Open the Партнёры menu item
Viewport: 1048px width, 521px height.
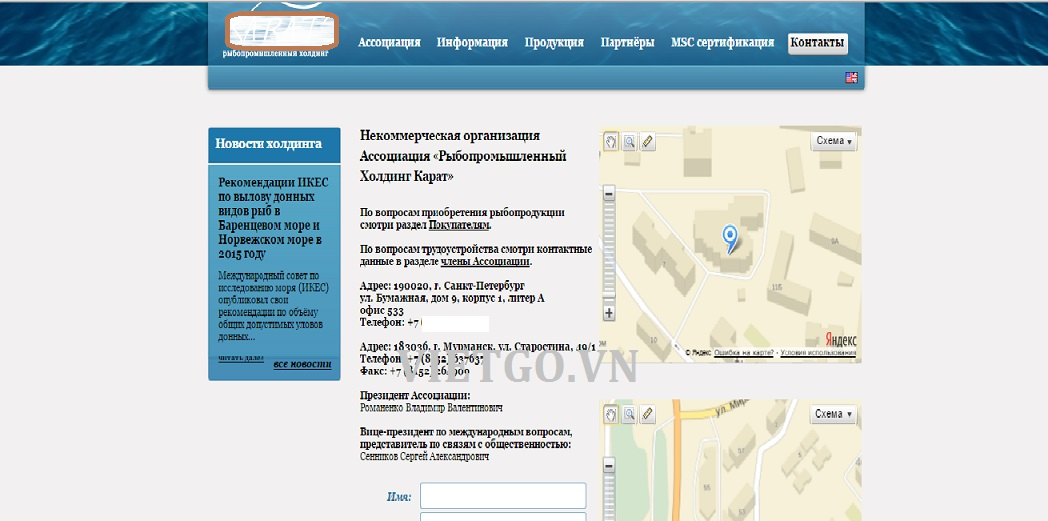(x=627, y=43)
